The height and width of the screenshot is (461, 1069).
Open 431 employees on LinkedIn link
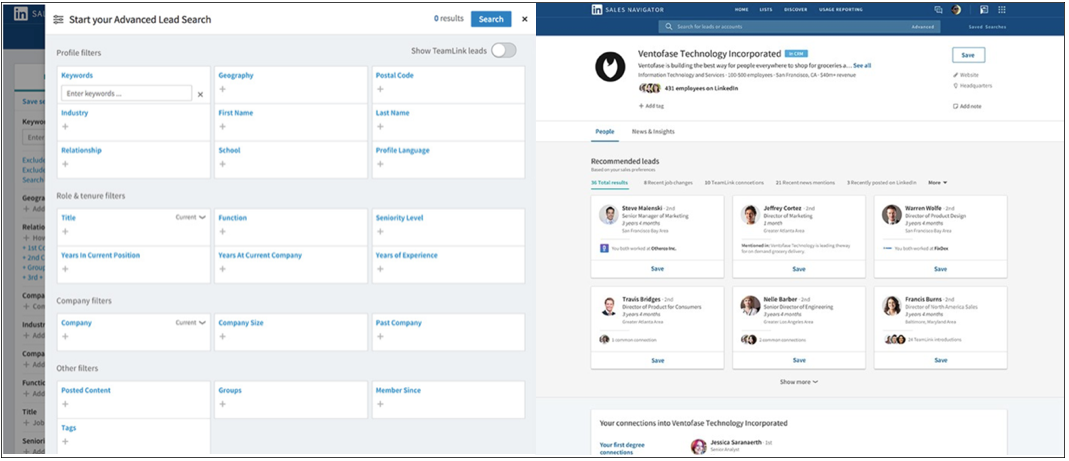click(701, 88)
